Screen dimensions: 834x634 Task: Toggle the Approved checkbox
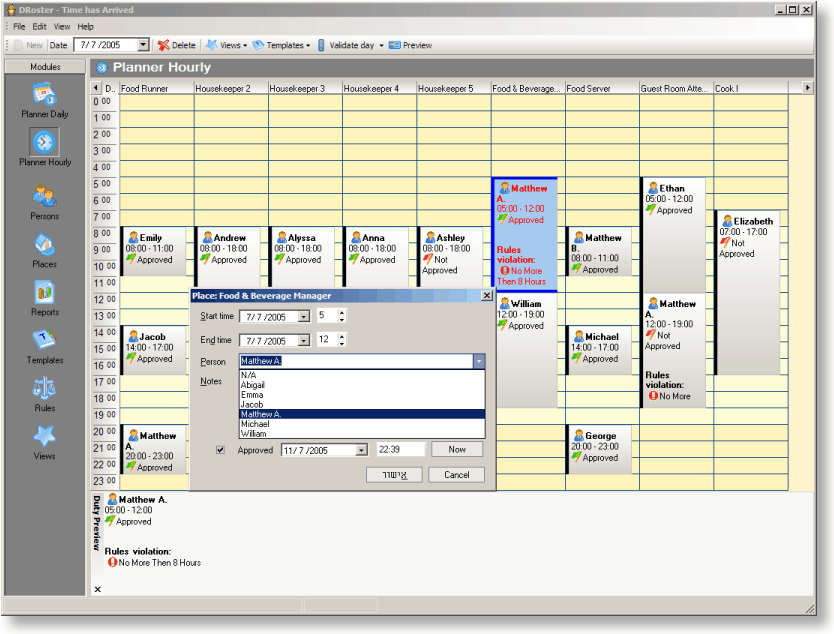tap(221, 450)
